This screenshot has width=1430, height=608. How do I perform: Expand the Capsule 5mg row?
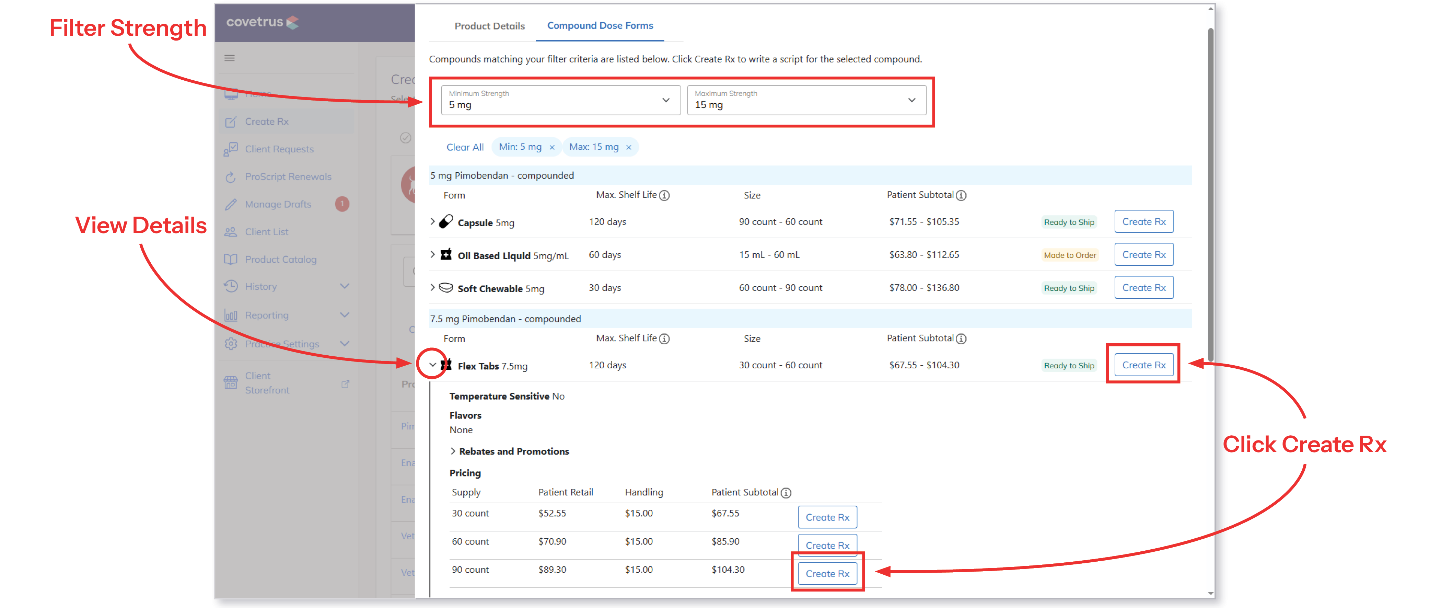point(433,222)
